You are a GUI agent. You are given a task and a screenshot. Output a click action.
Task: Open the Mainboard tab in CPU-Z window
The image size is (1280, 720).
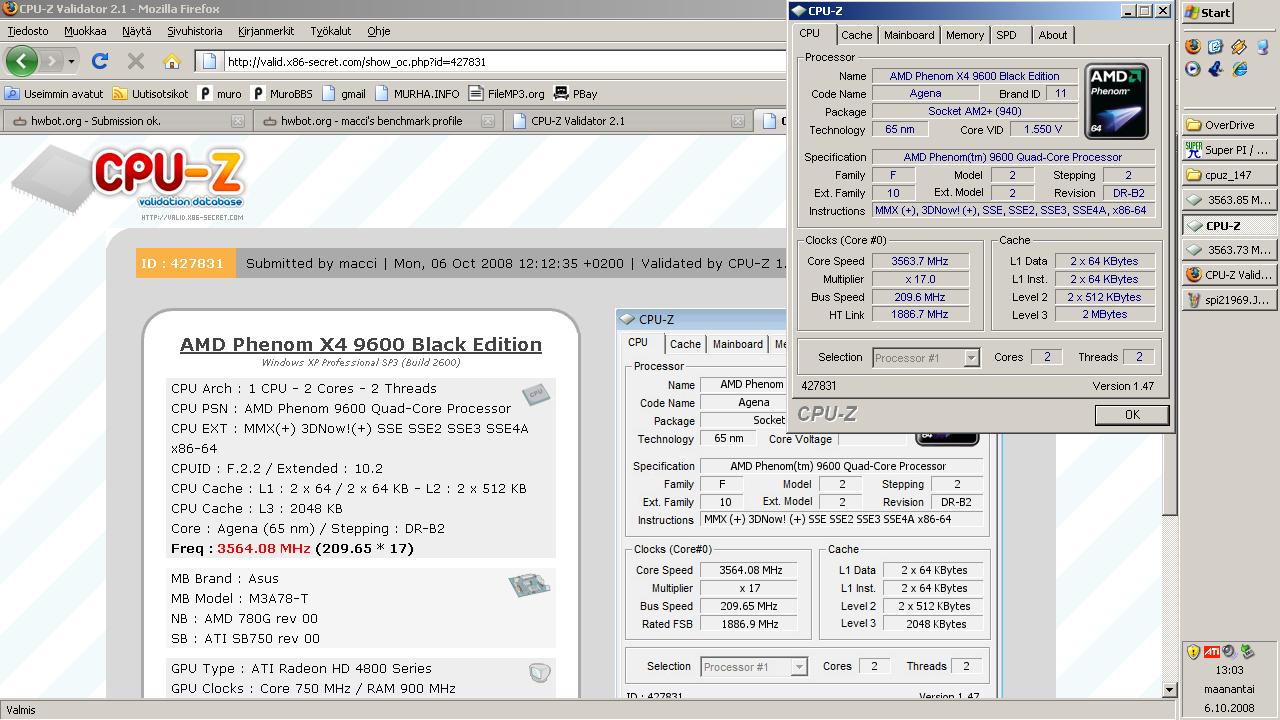tap(909, 35)
